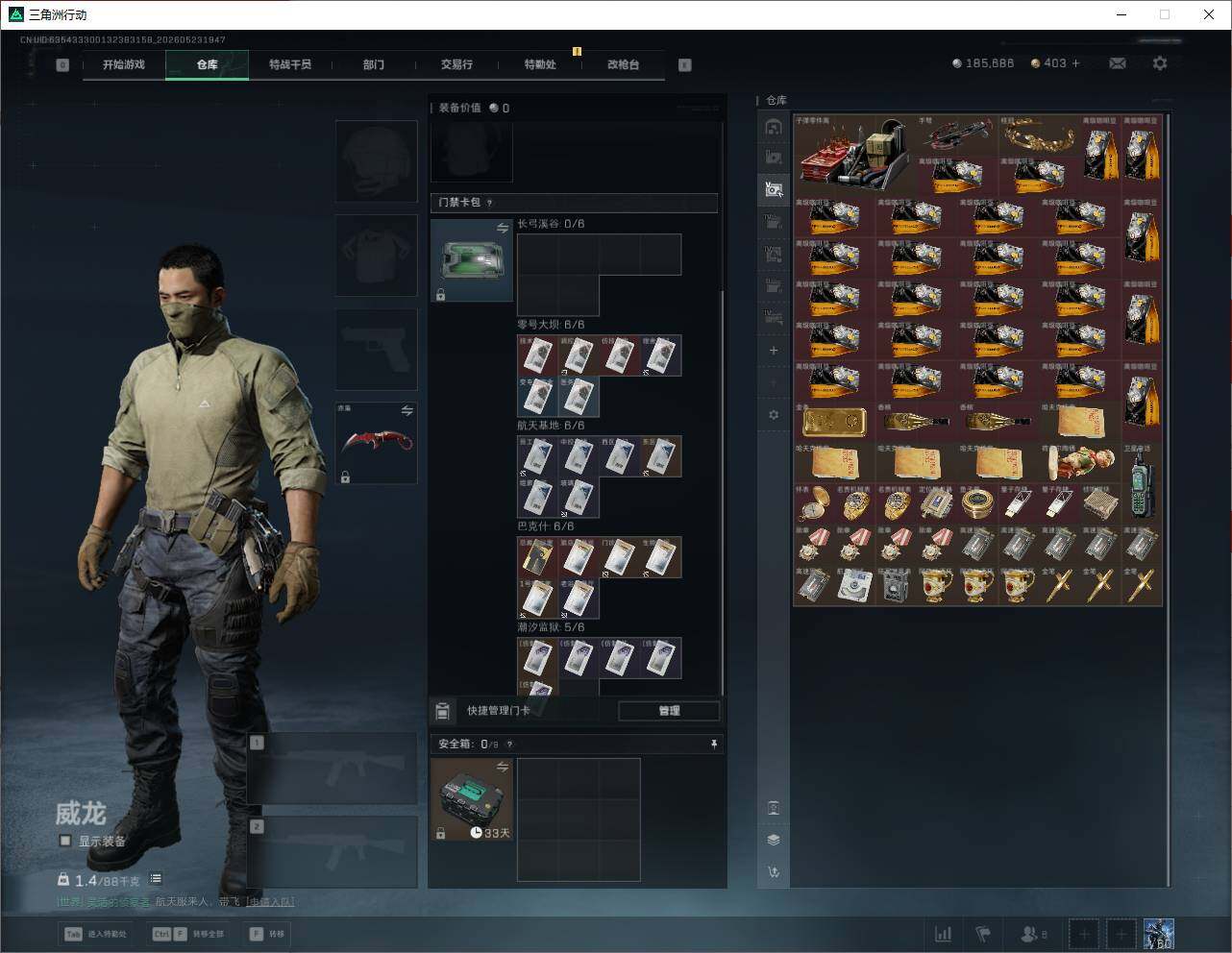Viewport: 1232px width, 953px height.
Task: Click secondary weapon slot 2
Action: point(333,852)
